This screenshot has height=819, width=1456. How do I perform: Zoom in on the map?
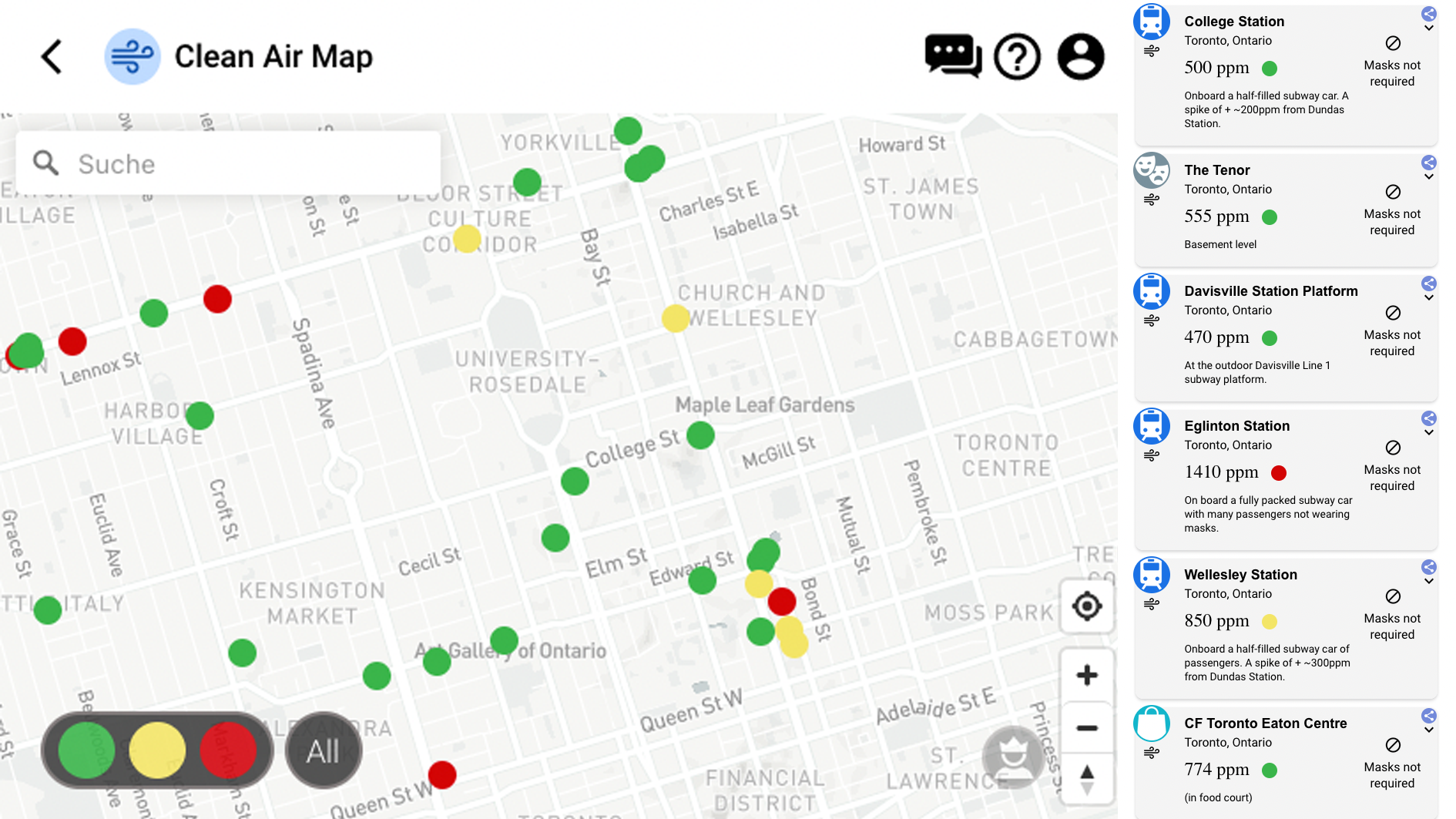[1086, 676]
